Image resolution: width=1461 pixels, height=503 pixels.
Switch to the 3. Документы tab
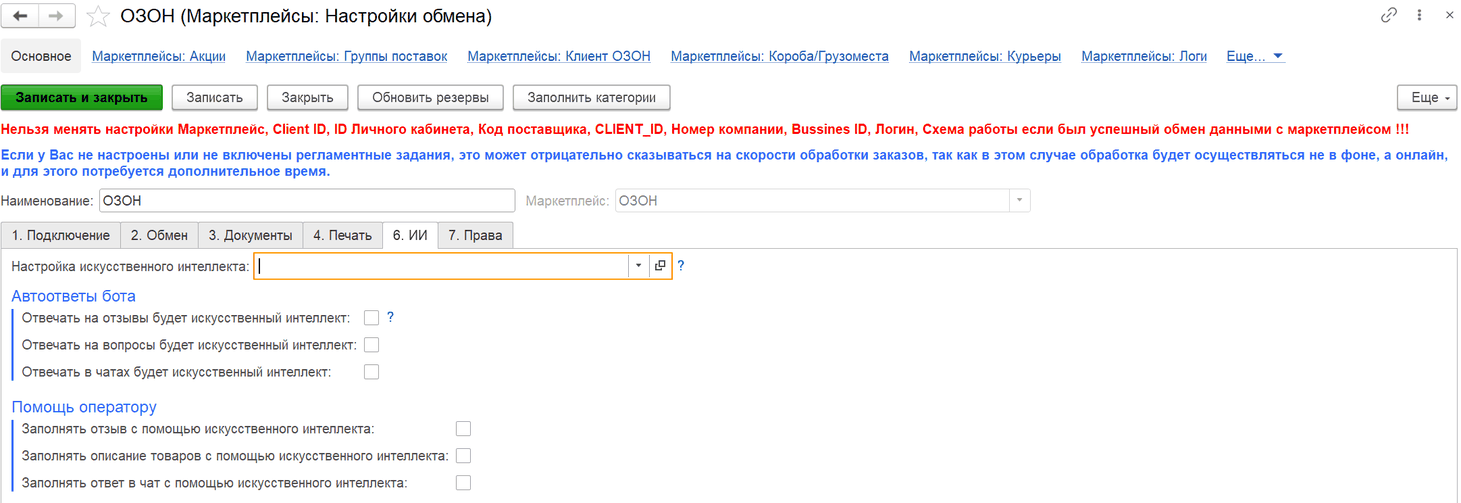[x=250, y=235]
